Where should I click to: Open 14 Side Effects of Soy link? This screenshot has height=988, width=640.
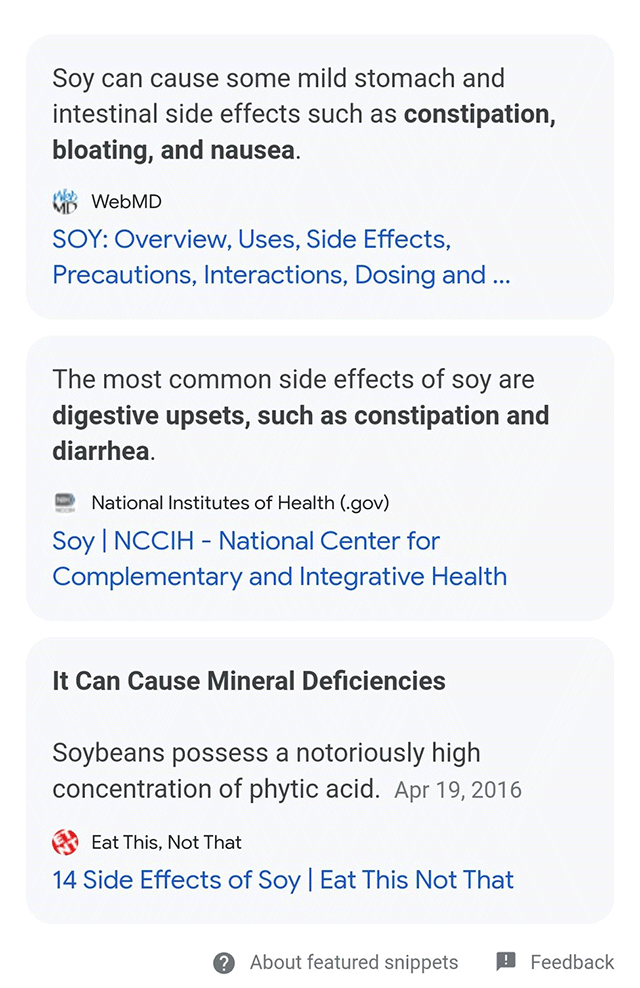point(283,880)
